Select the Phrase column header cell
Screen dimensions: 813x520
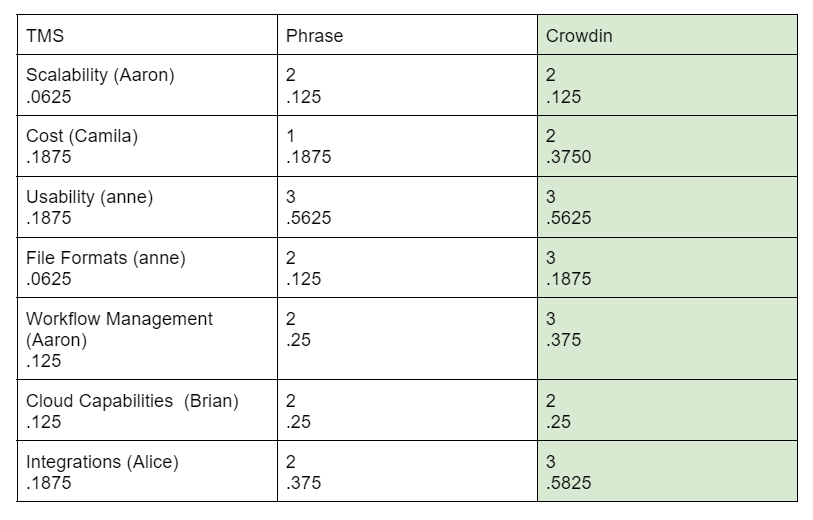pyautogui.click(x=407, y=36)
